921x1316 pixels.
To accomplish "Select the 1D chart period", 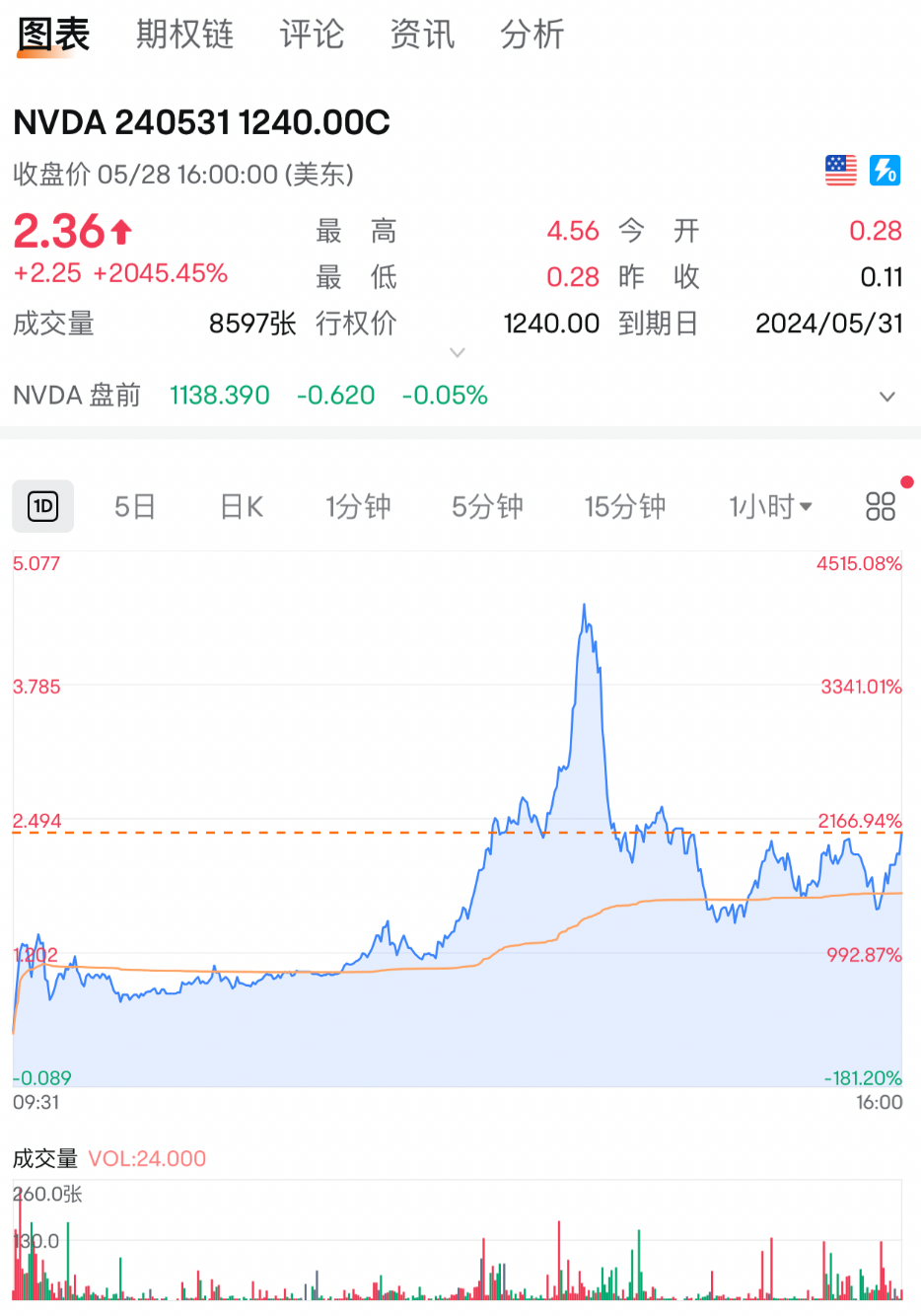I will point(43,507).
